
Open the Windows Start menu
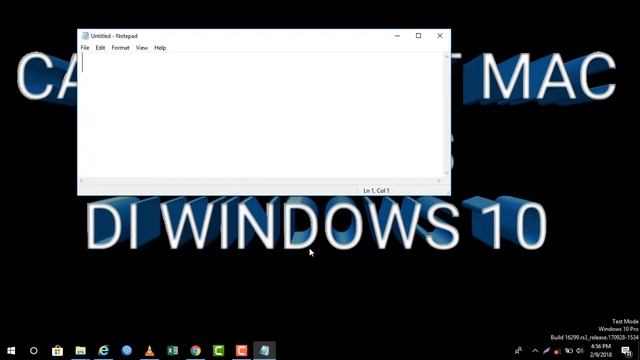[x=11, y=351]
